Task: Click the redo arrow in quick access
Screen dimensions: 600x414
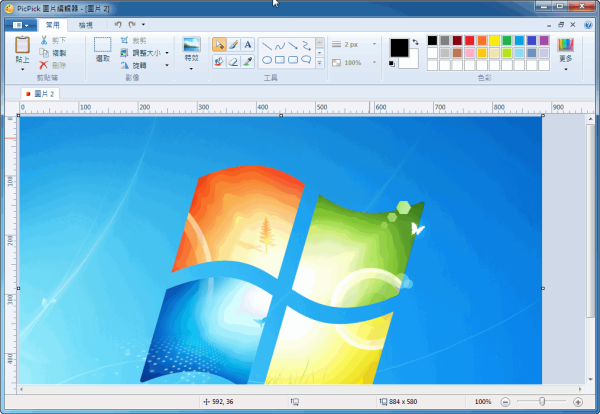Action: point(132,24)
